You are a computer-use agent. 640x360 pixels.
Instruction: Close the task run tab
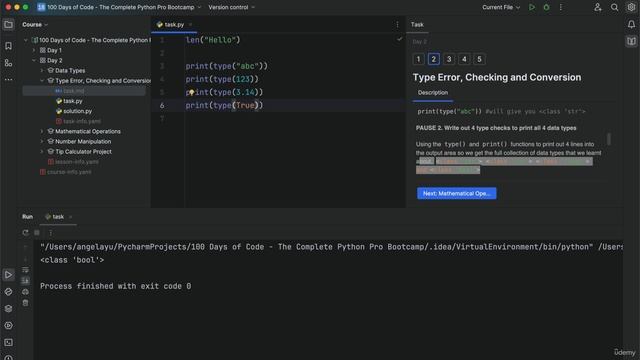click(70, 217)
